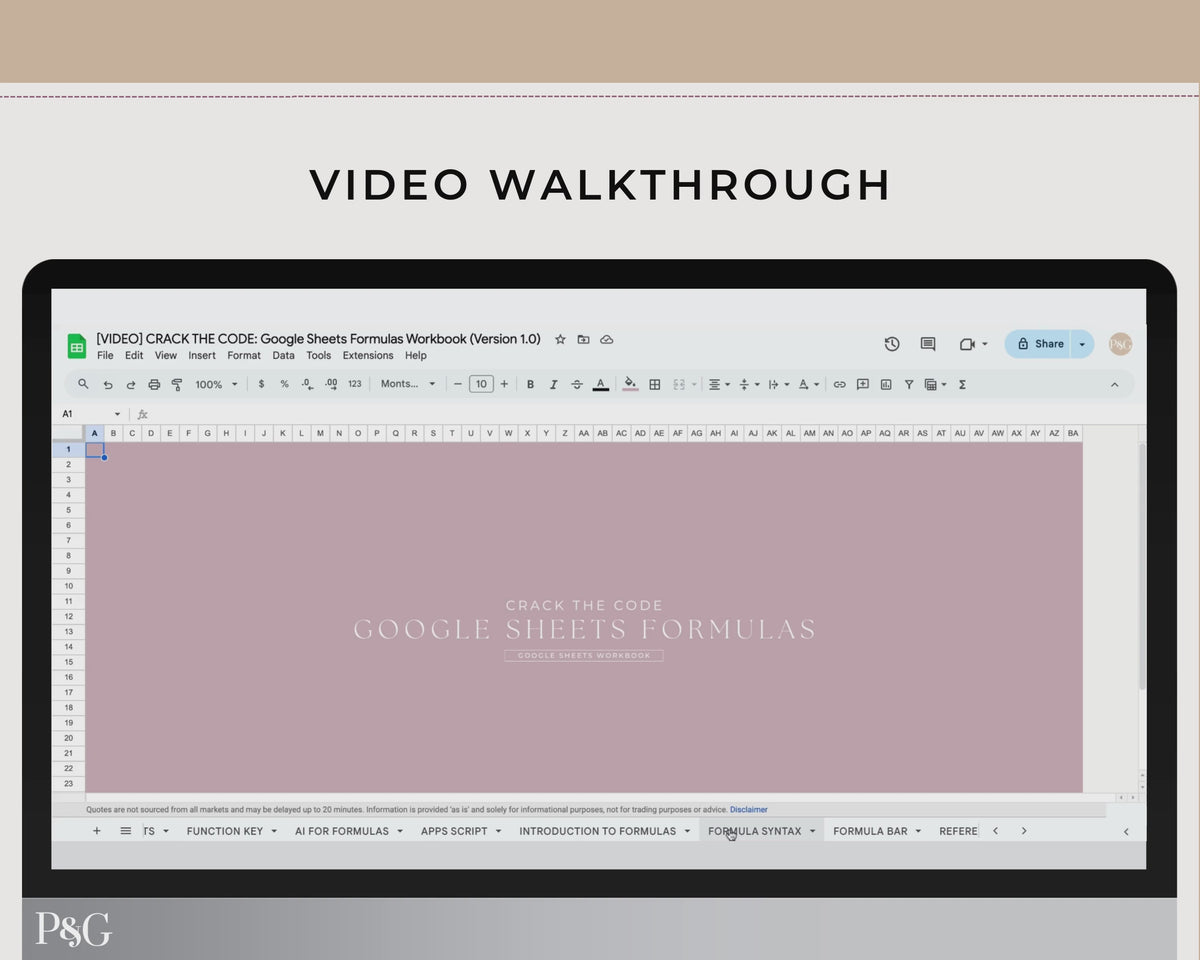The width and height of the screenshot is (1200, 960).
Task: Click the Disclaimer link
Action: tap(749, 809)
